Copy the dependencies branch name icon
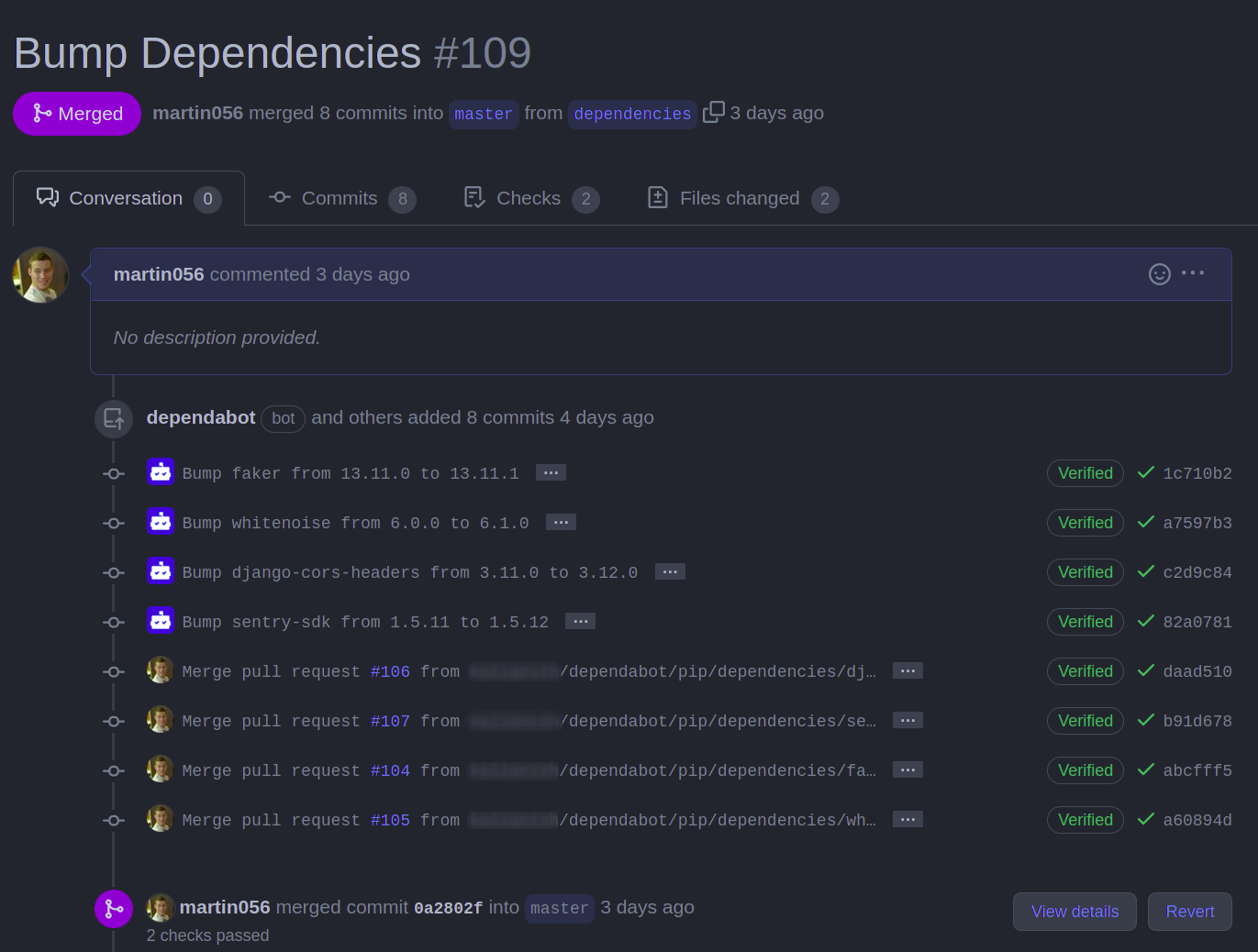 (713, 112)
